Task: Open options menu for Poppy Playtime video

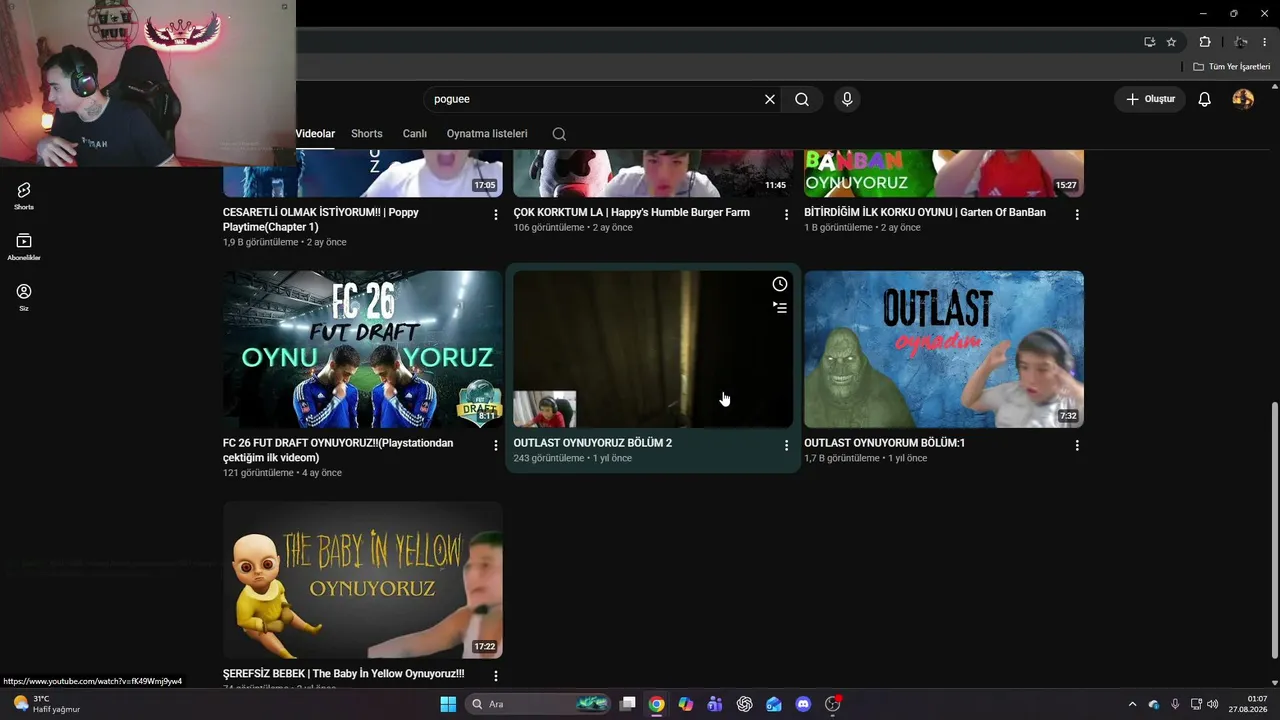Action: point(496,215)
